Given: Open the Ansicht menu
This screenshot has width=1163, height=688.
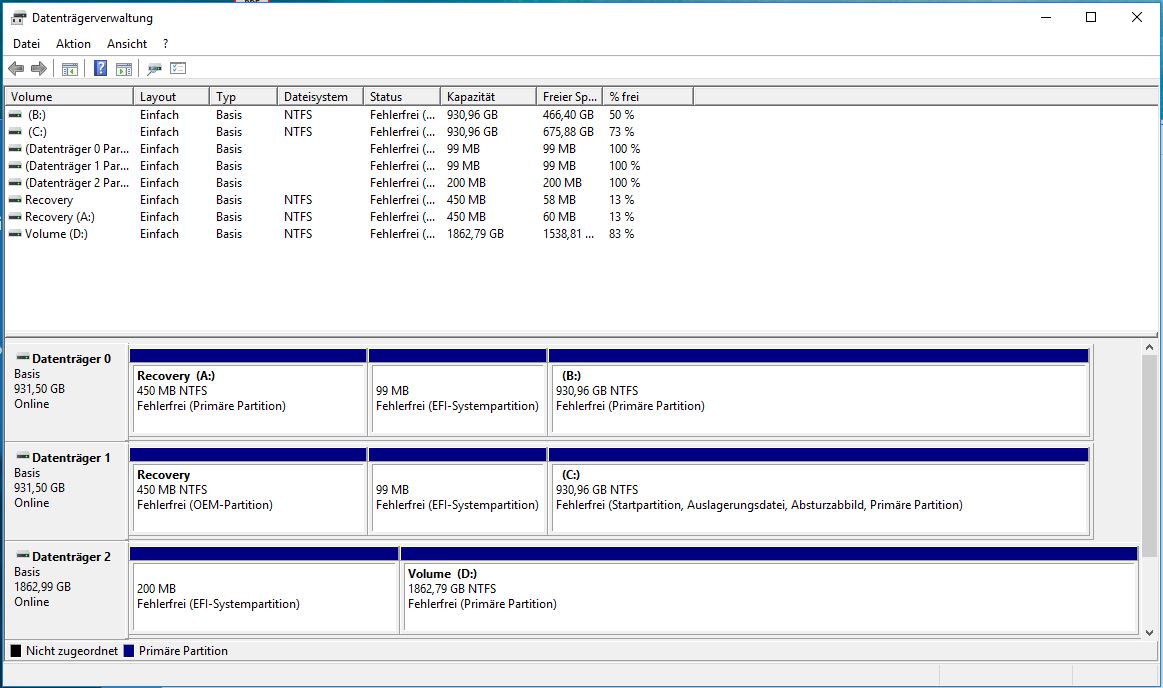Looking at the screenshot, I should click(x=127, y=44).
